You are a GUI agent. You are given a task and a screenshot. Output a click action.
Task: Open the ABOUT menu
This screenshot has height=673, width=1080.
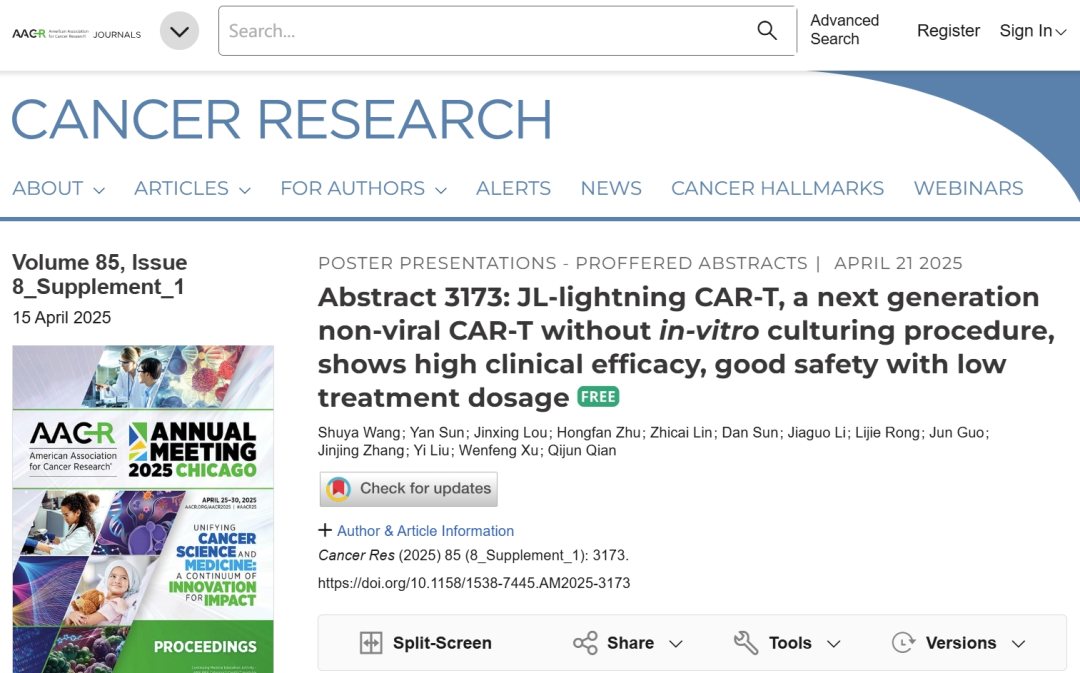(x=59, y=188)
